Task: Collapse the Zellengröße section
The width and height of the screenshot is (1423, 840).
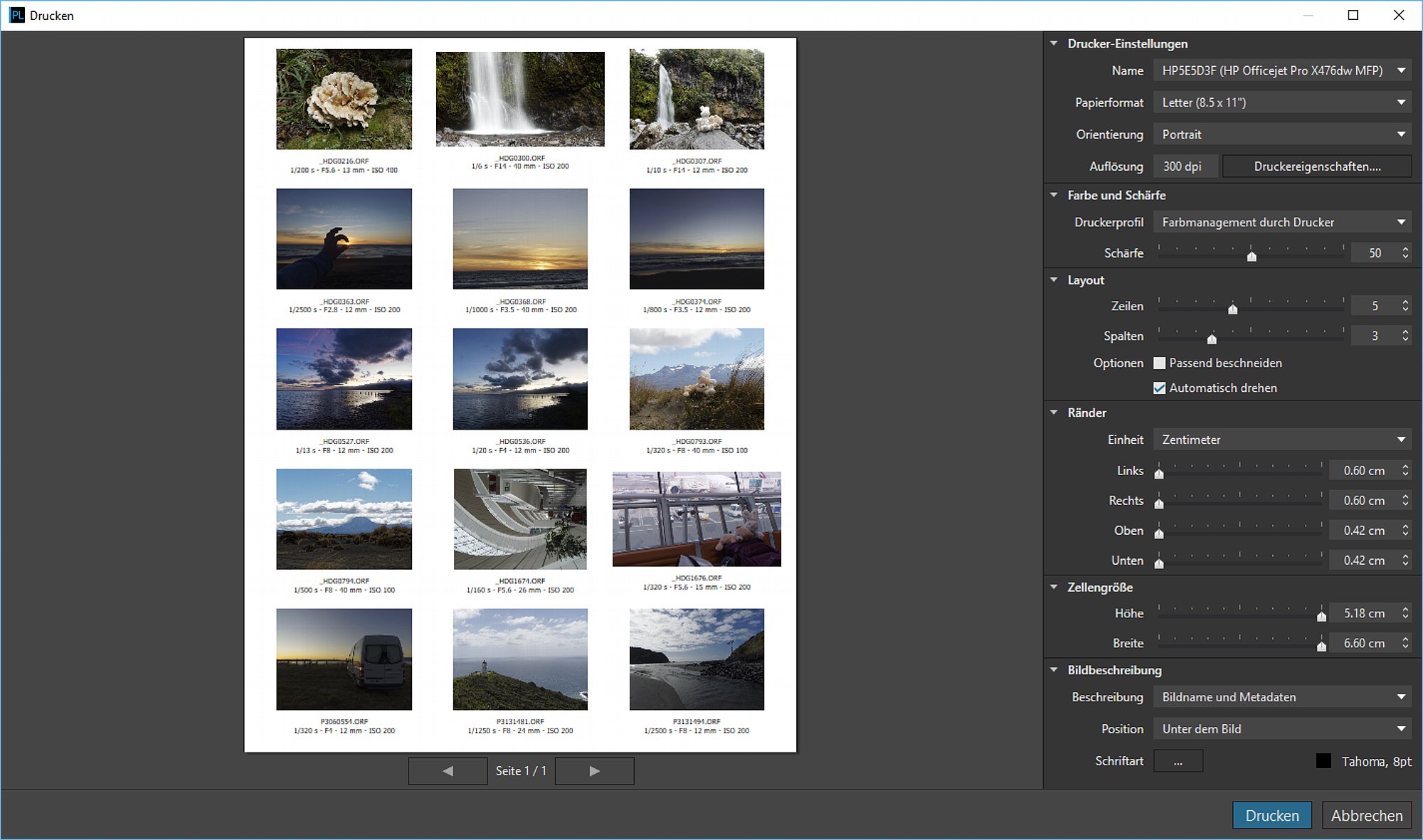Action: pyautogui.click(x=1054, y=588)
